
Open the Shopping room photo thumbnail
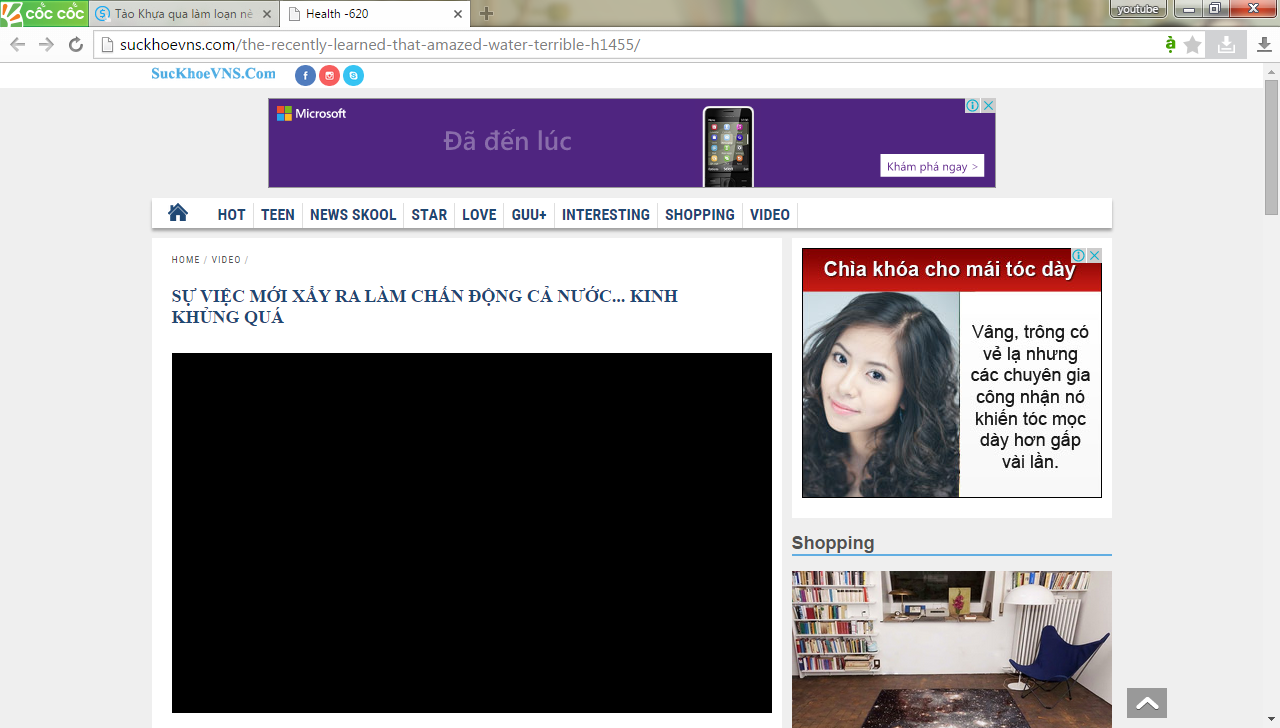tap(952, 649)
